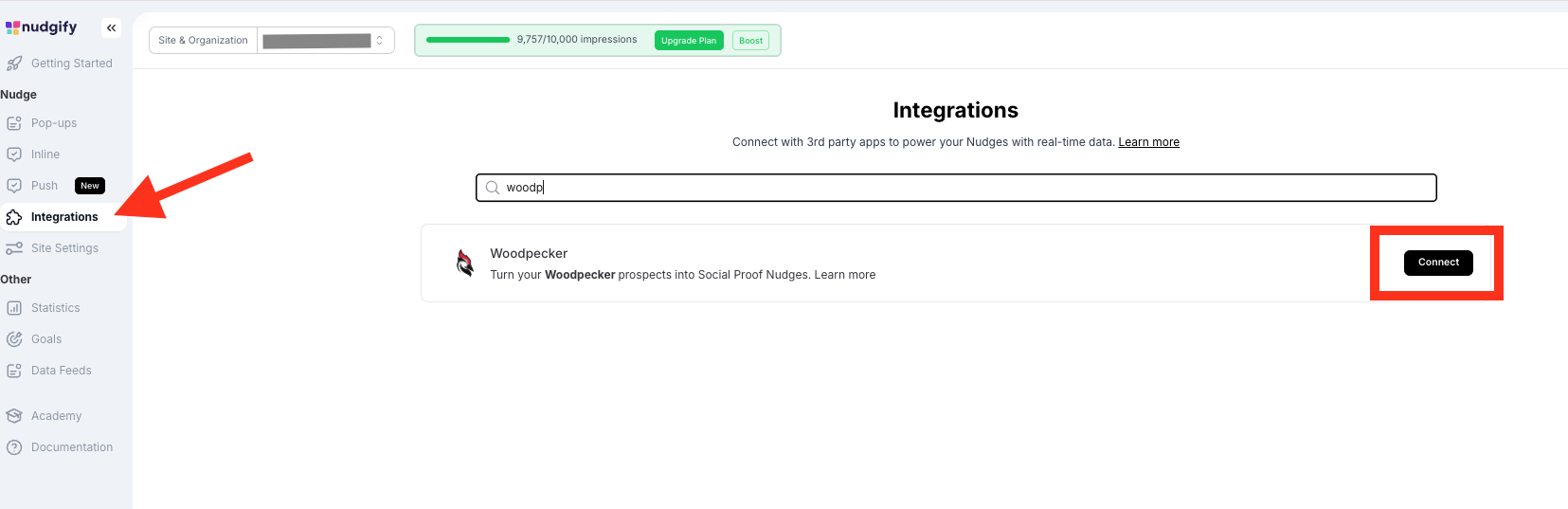Open Push notifications menu item

point(45,186)
